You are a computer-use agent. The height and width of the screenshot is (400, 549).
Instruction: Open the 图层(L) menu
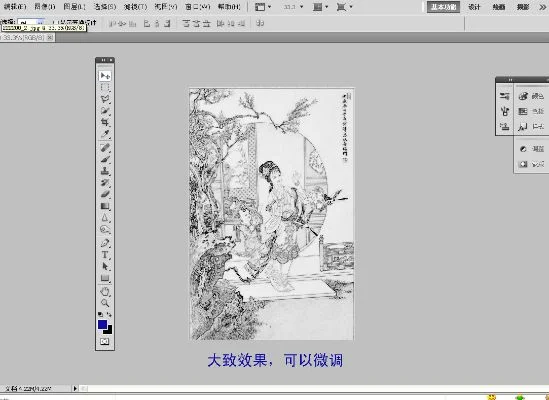[x=74, y=7]
